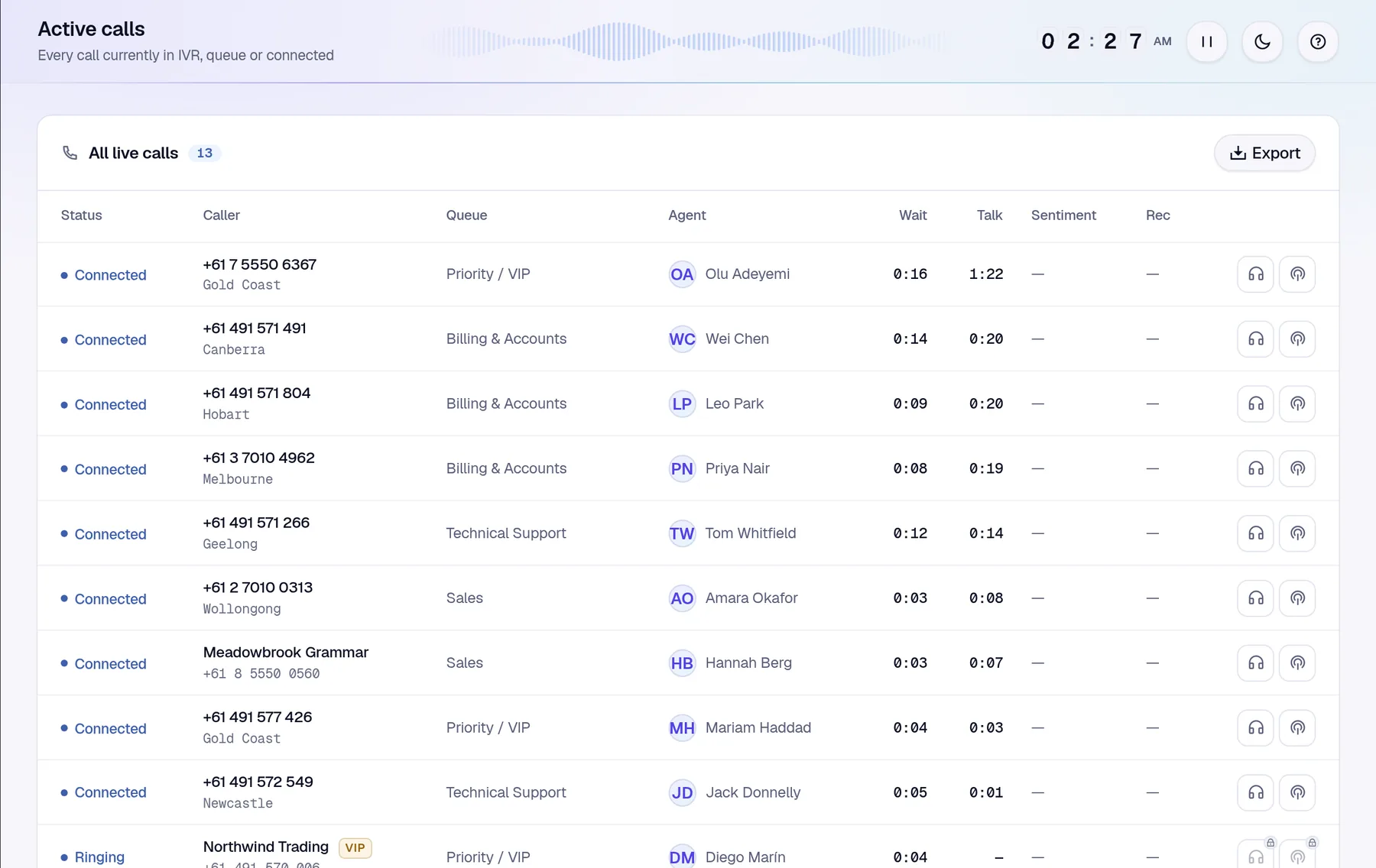This screenshot has width=1376, height=868.
Task: Select caller number +61 491 571 266
Action: tap(256, 523)
